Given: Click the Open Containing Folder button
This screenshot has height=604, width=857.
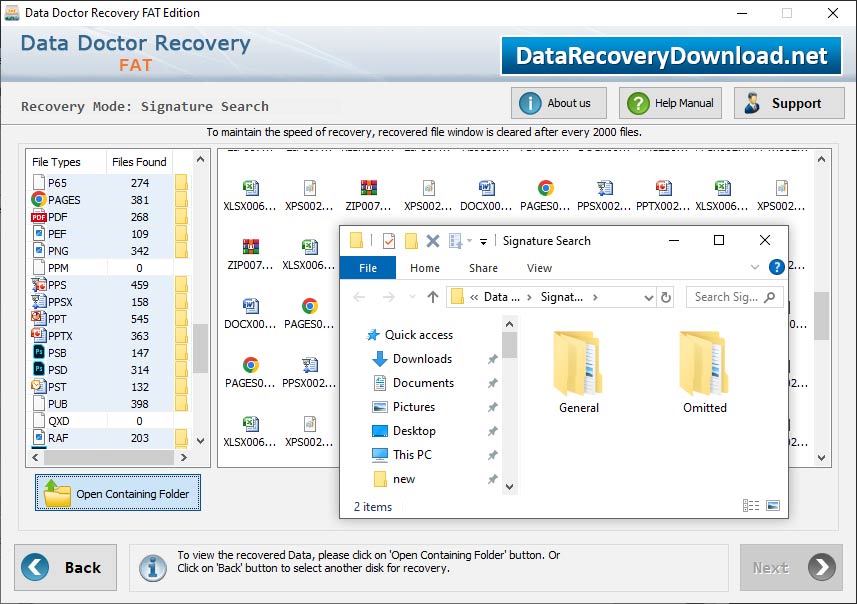Looking at the screenshot, I should tap(118, 492).
